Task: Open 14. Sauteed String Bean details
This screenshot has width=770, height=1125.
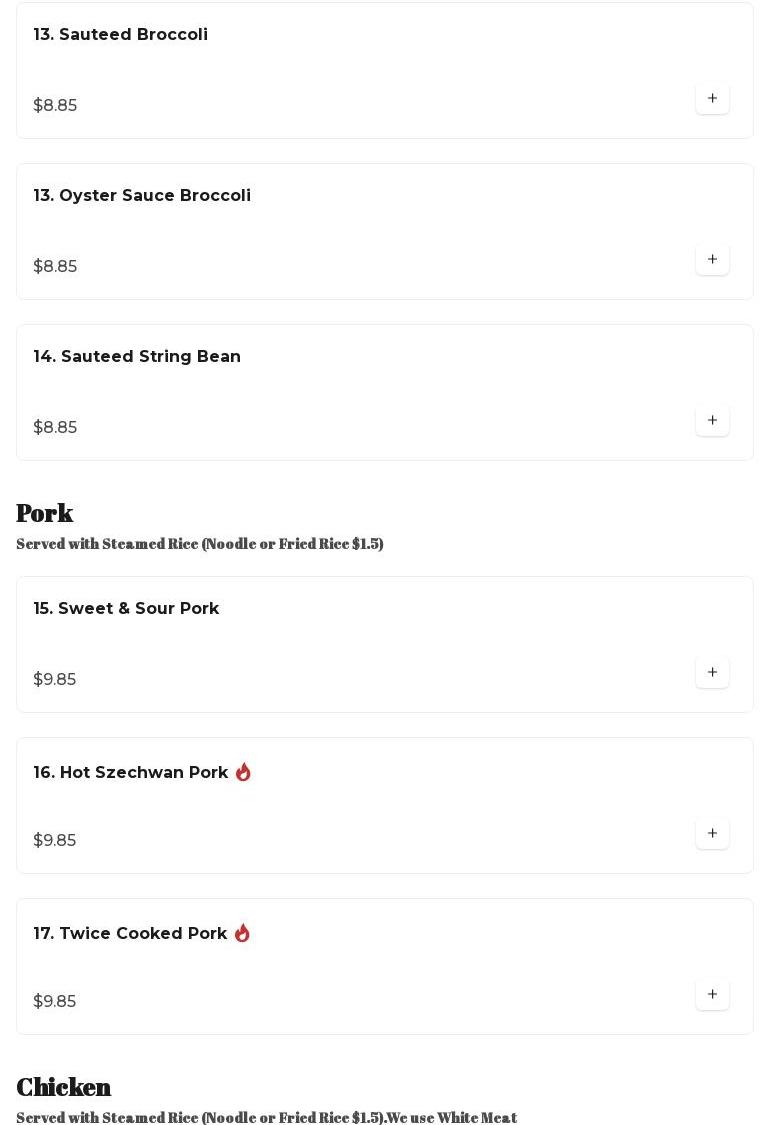Action: pyautogui.click(x=137, y=357)
